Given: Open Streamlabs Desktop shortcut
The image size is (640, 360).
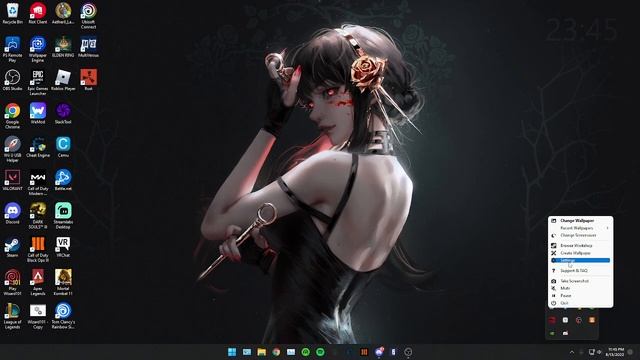Looking at the screenshot, I should point(63,216).
